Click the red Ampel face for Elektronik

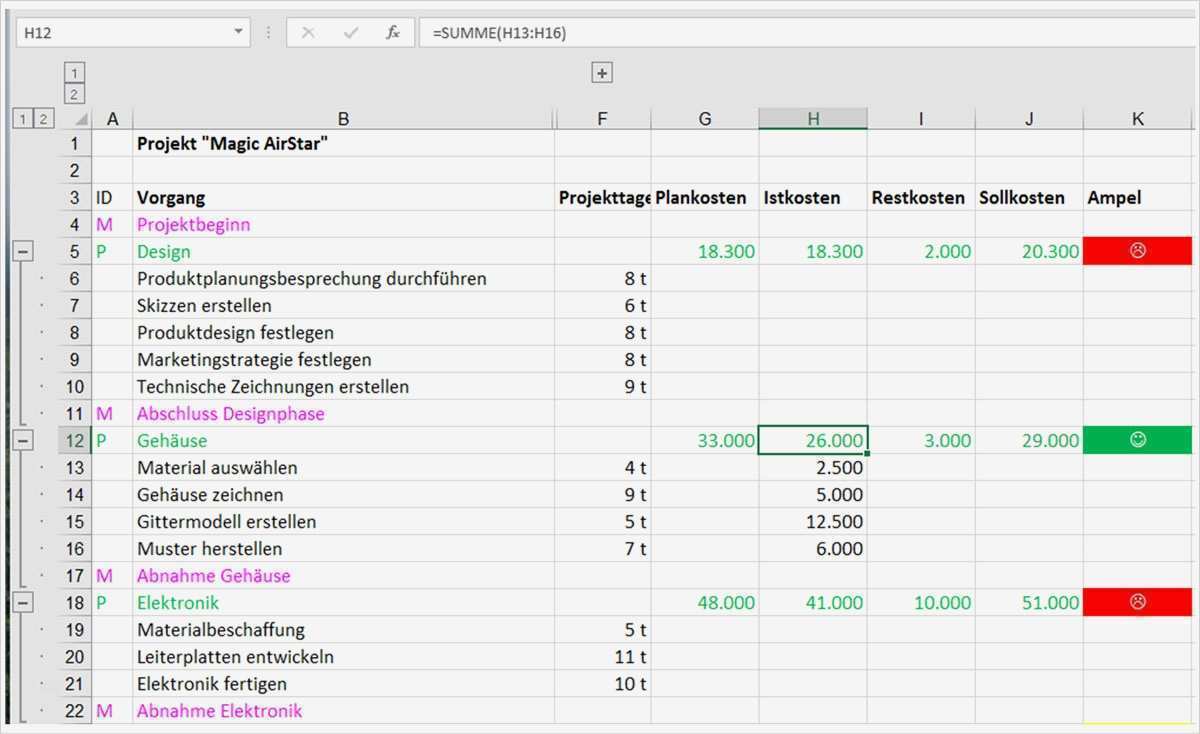(x=1137, y=602)
